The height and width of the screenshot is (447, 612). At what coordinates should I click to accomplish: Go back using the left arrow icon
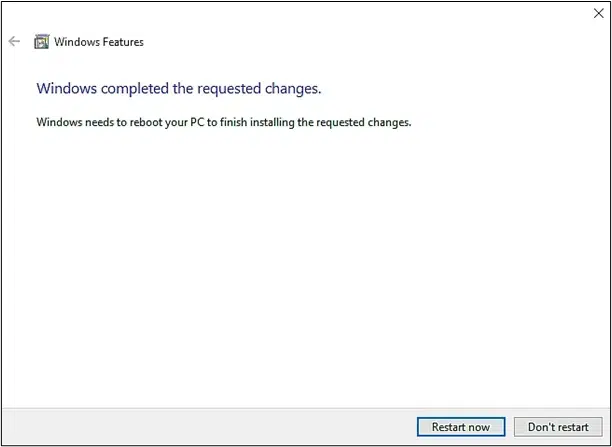(14, 41)
